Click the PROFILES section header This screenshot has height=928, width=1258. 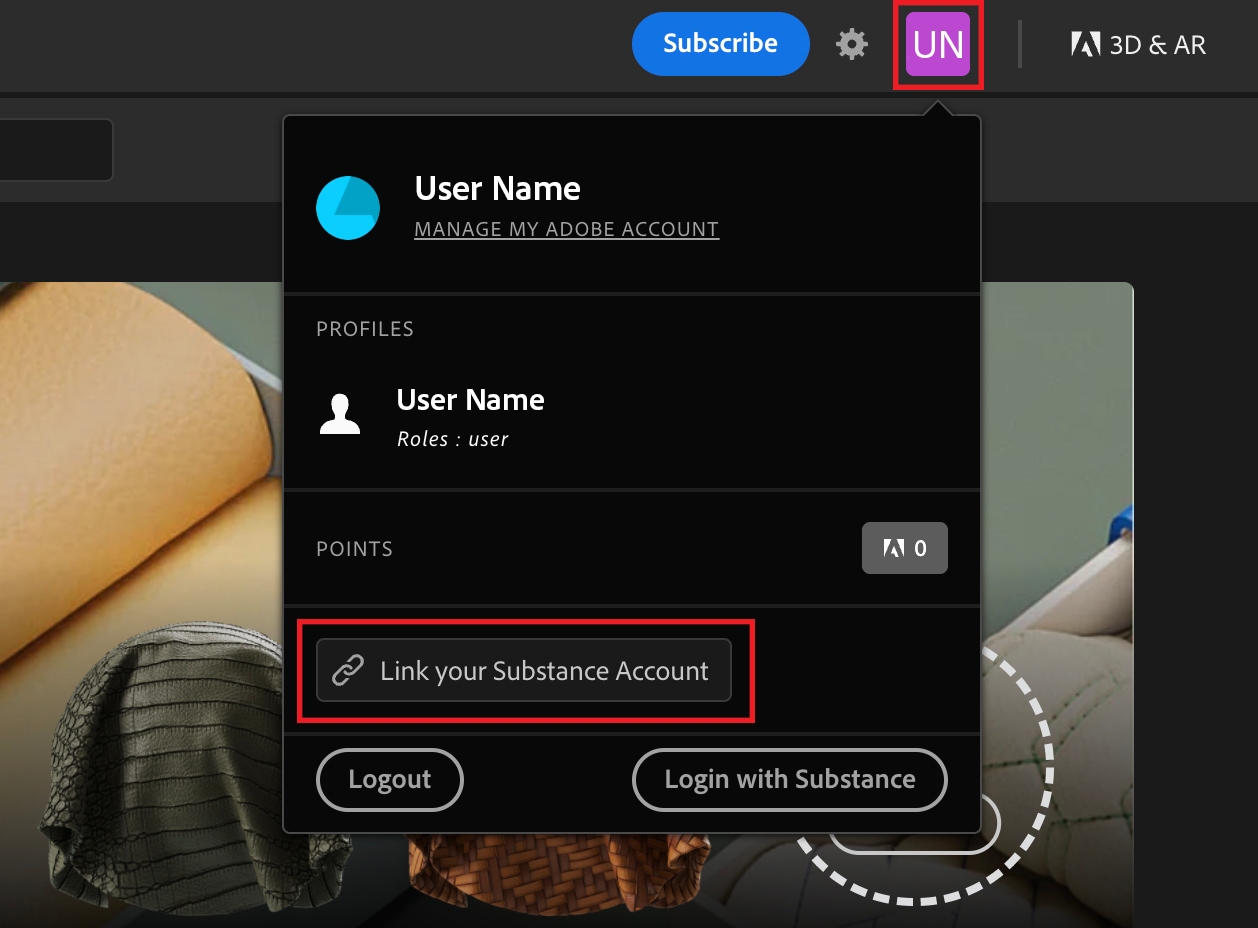coord(365,329)
